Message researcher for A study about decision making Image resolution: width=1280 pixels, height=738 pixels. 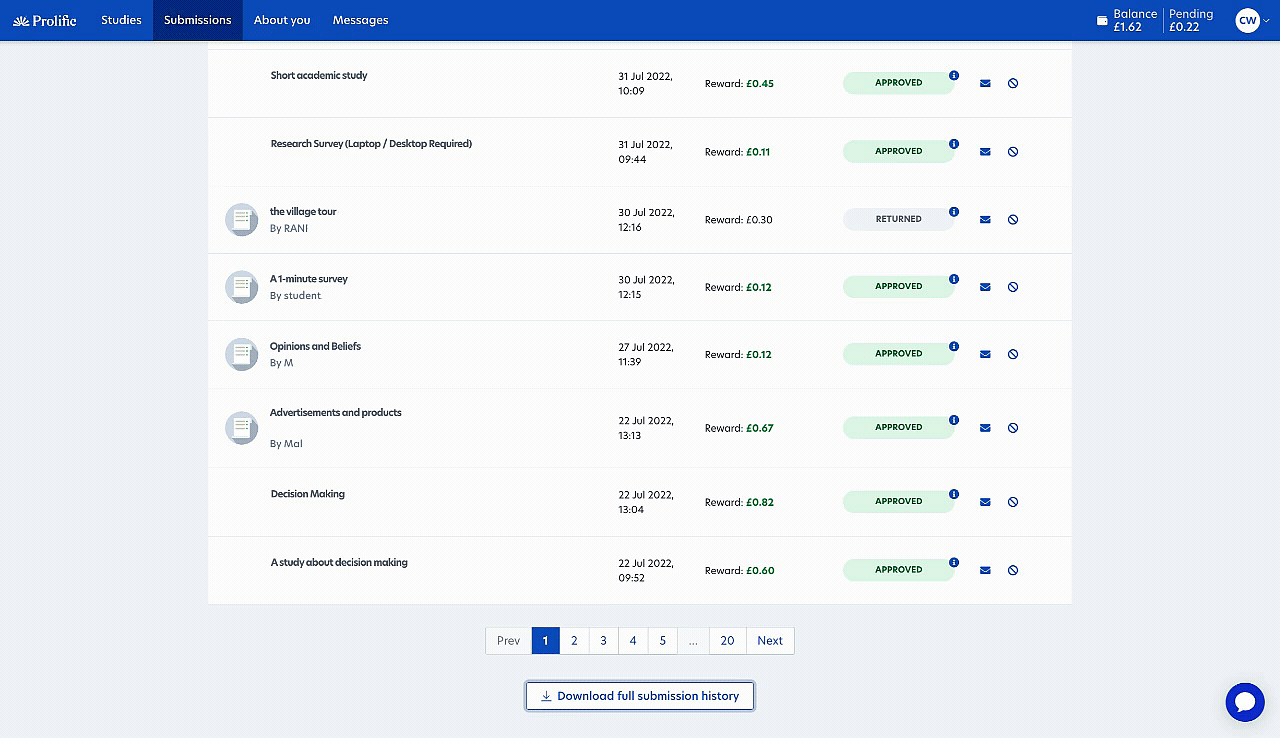985,570
